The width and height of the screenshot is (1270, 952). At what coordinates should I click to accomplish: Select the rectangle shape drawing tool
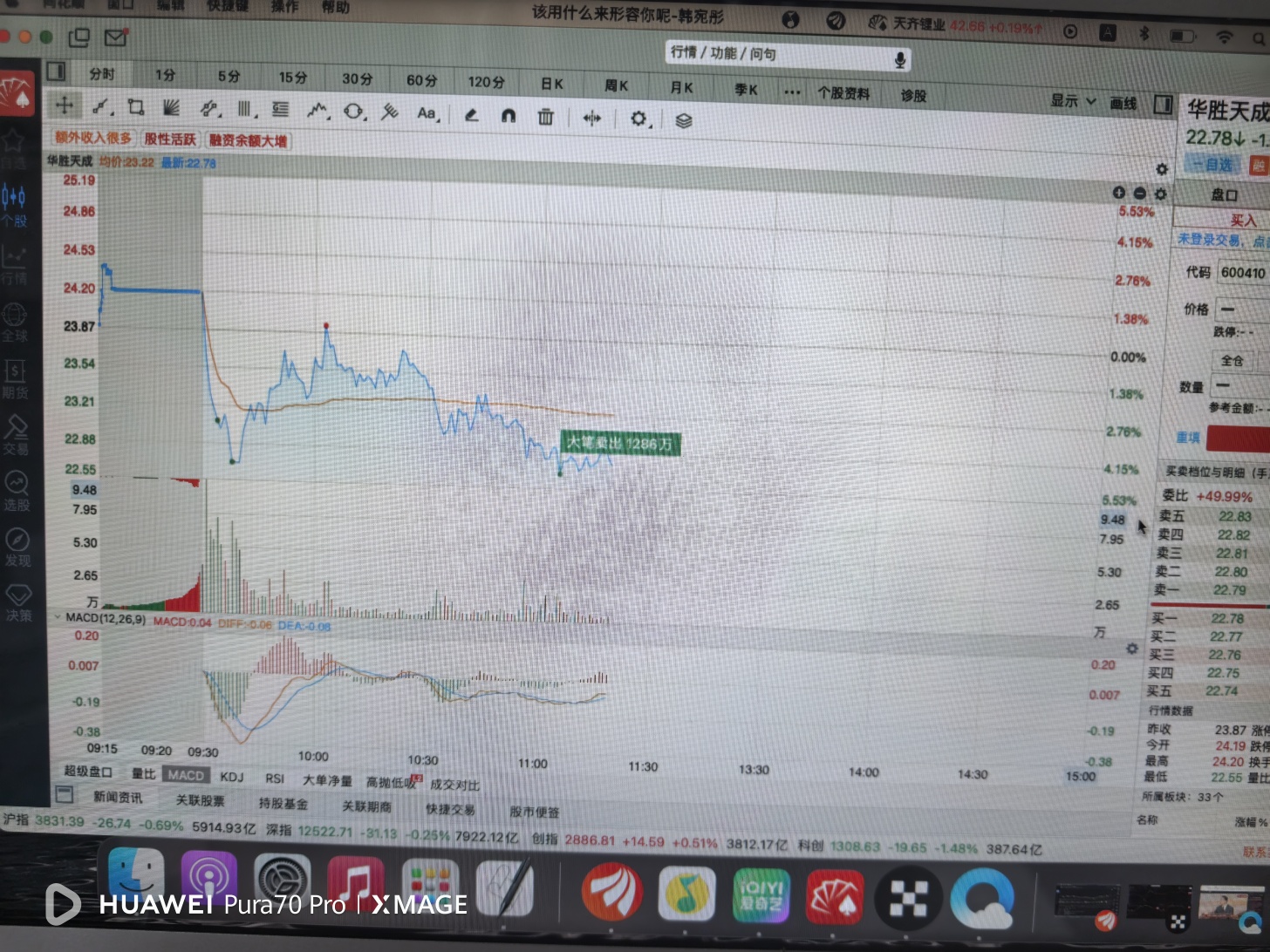(x=136, y=107)
